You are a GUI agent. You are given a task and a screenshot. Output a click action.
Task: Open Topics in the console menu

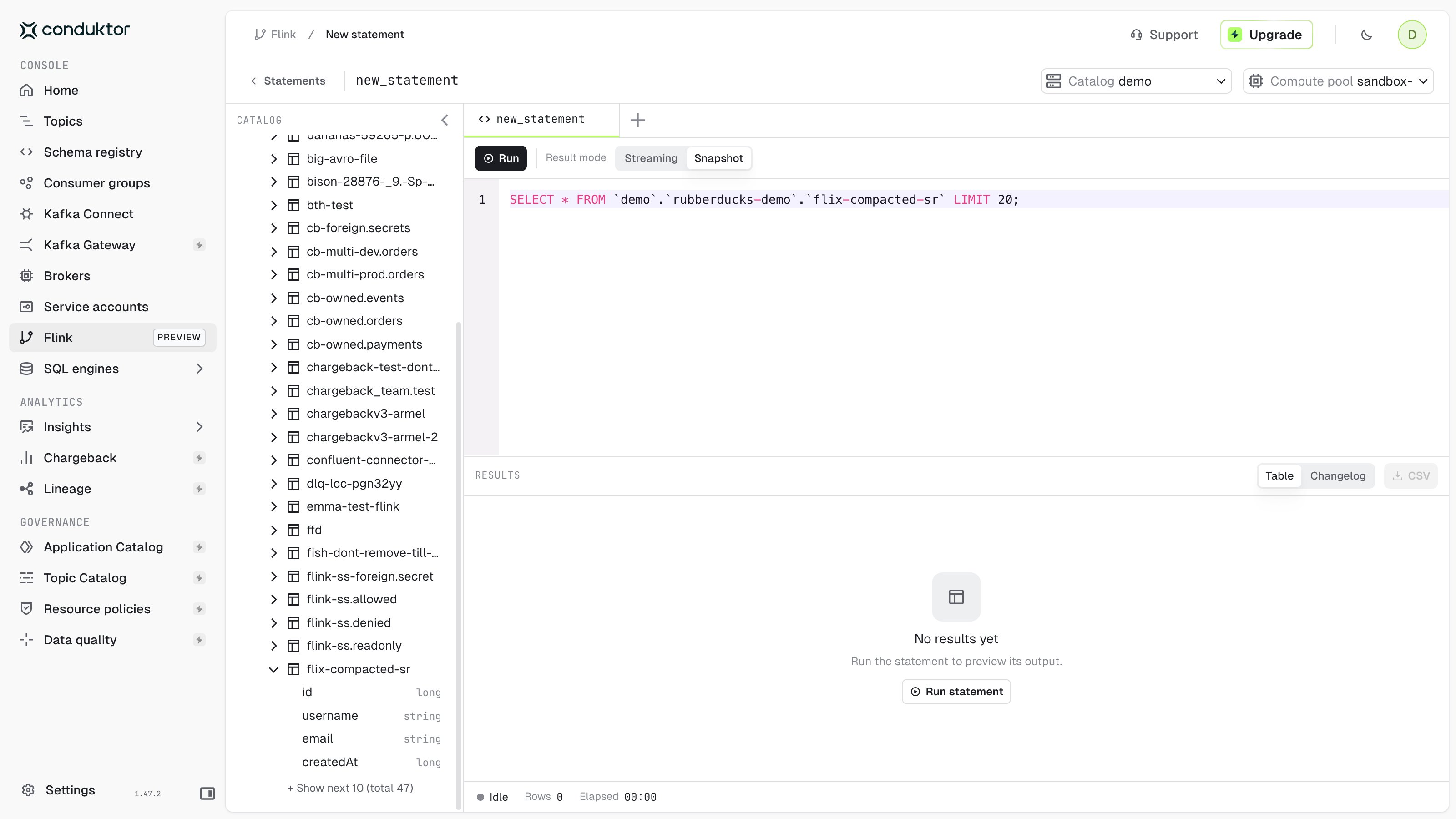tap(112, 121)
